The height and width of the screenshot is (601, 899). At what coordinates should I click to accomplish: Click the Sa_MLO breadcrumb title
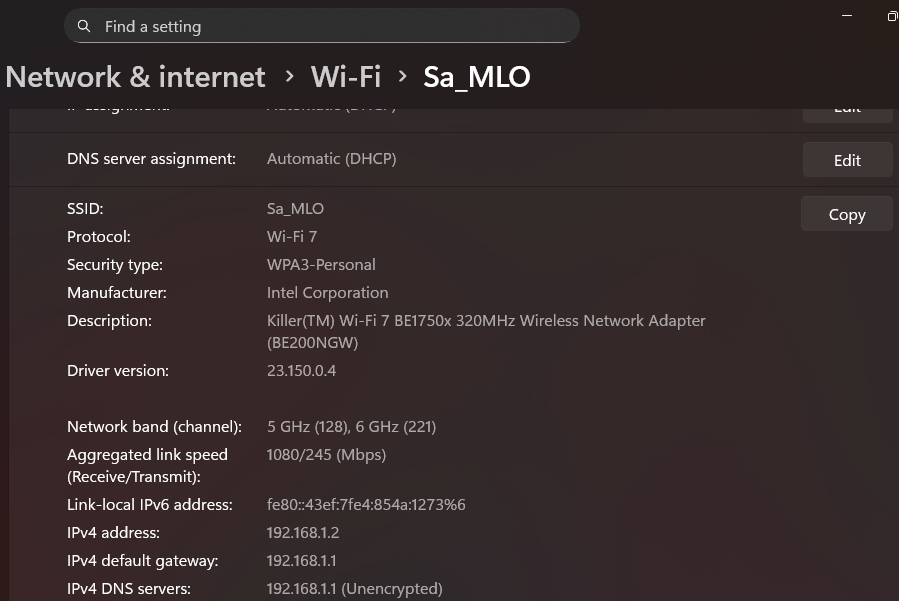point(476,77)
